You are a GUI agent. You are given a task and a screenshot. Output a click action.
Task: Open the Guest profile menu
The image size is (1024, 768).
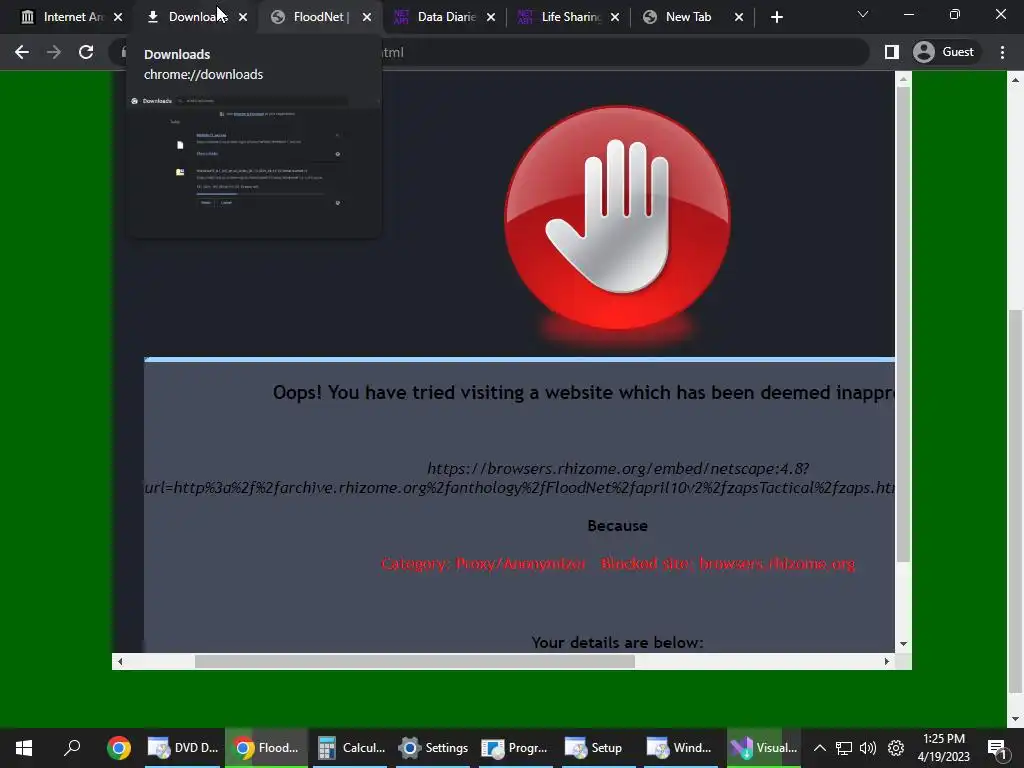pos(944,52)
